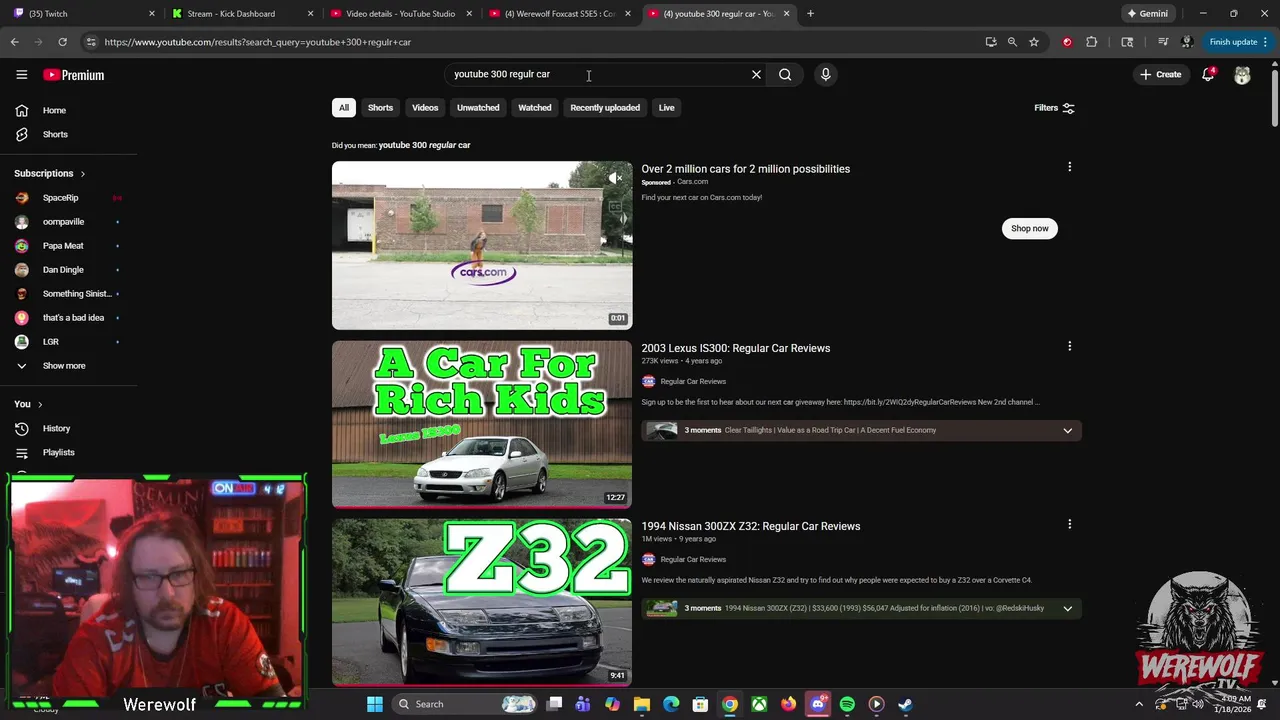Switch to the Kick Dashboard tab
This screenshot has width=1280, height=720.
[240, 14]
